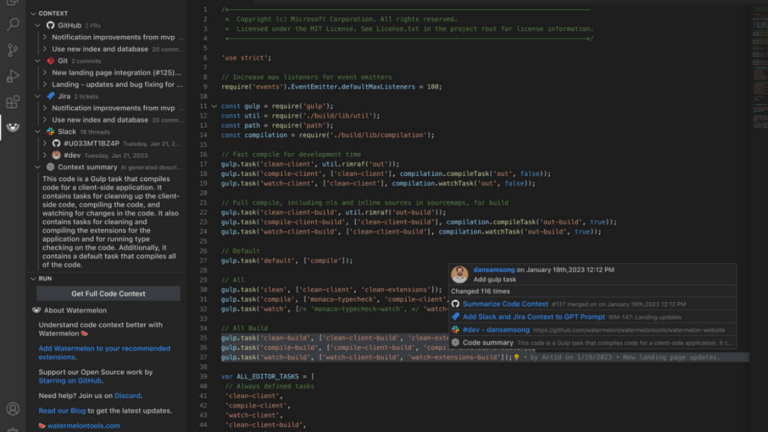Open the Accounts icon in activity bar
Image resolution: width=768 pixels, height=432 pixels.
pos(13,408)
